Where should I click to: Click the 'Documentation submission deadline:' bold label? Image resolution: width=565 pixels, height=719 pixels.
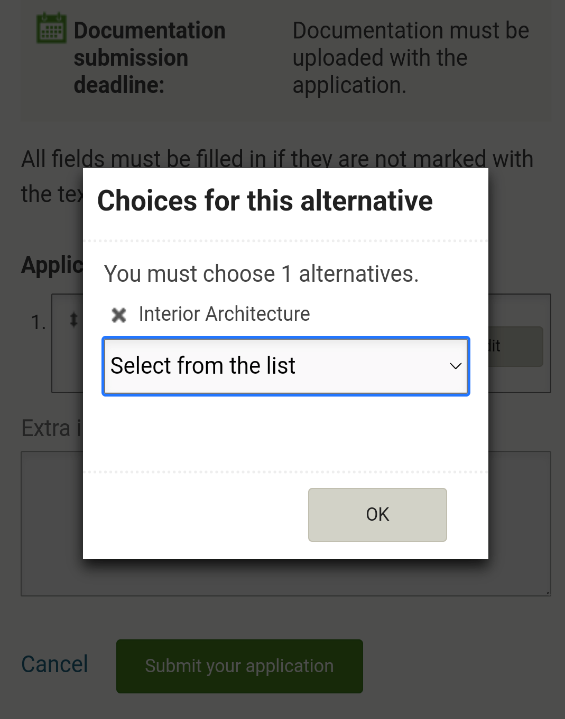point(150,58)
